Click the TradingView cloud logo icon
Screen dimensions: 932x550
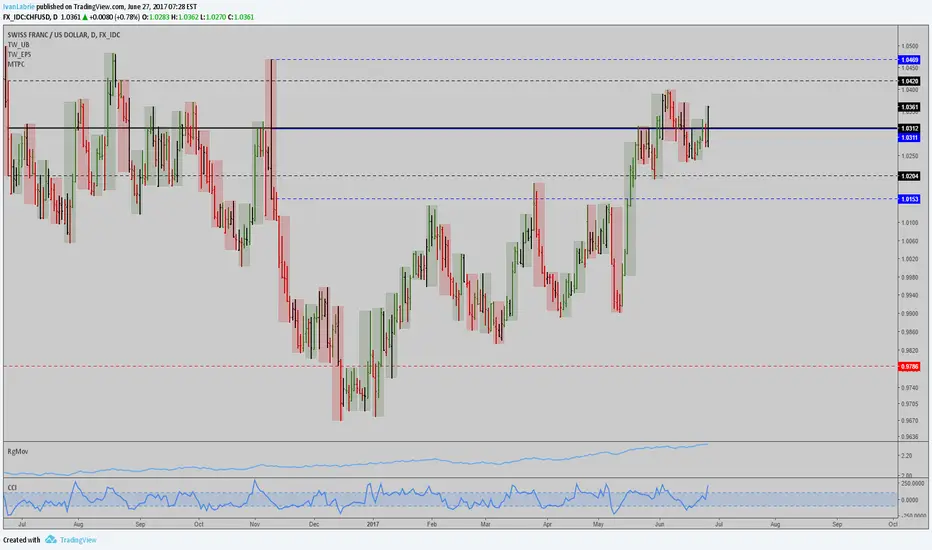coord(51,539)
